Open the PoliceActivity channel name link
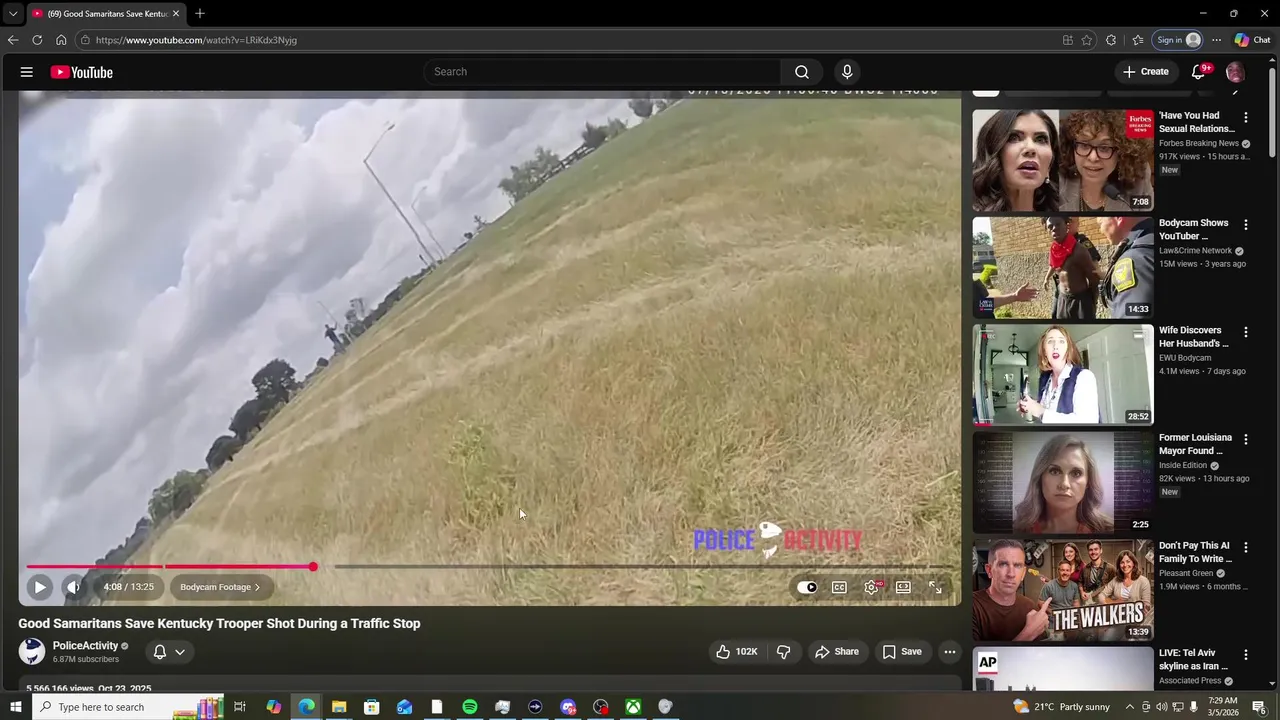This screenshot has width=1280, height=720. point(85,646)
